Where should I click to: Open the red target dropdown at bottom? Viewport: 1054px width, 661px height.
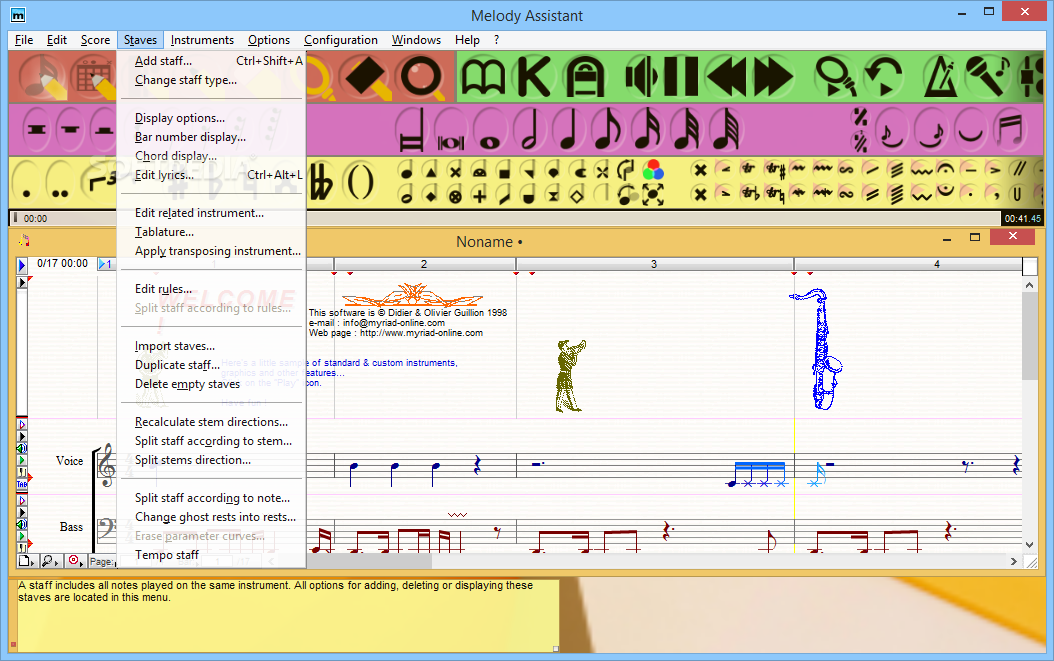click(75, 561)
